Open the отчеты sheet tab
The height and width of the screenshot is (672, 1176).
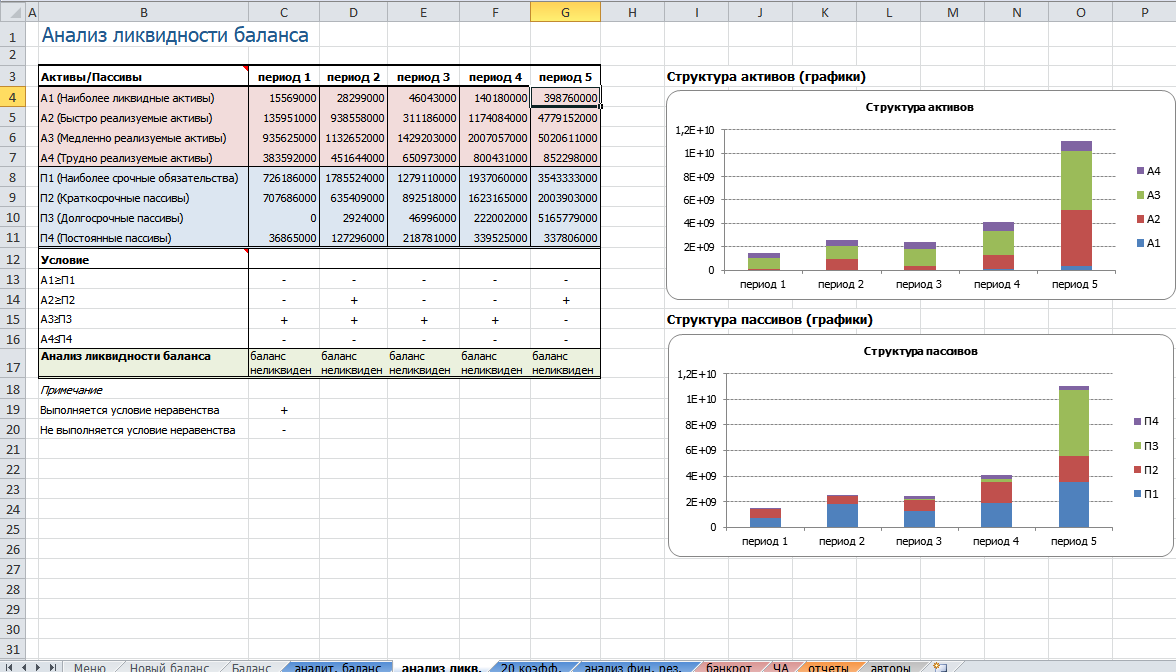[828, 667]
